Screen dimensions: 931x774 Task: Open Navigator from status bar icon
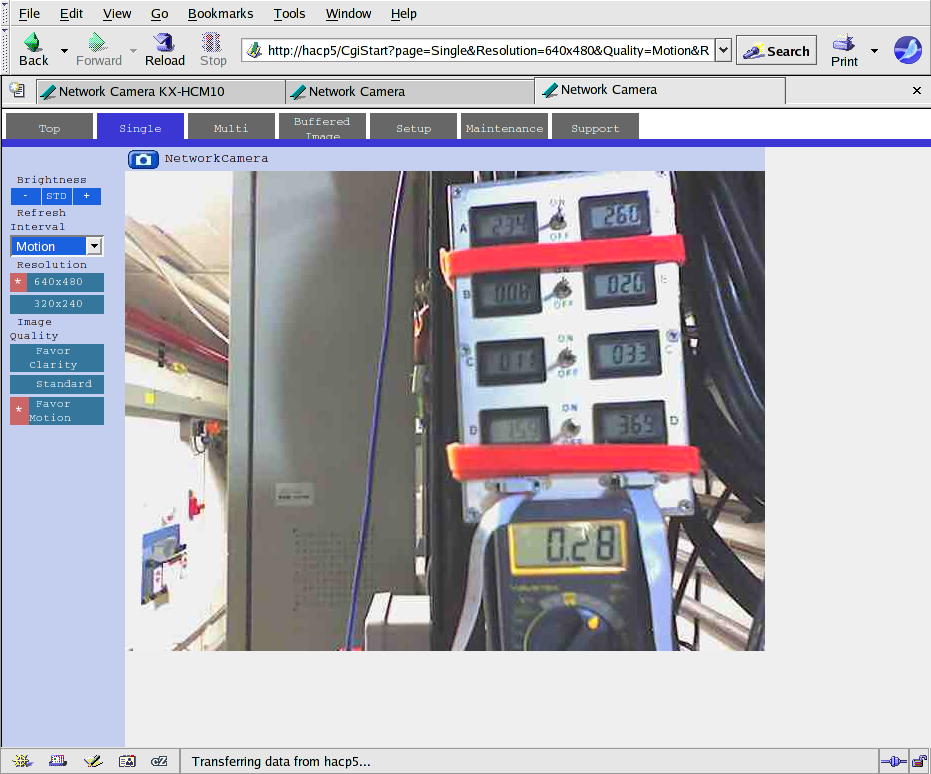22,761
